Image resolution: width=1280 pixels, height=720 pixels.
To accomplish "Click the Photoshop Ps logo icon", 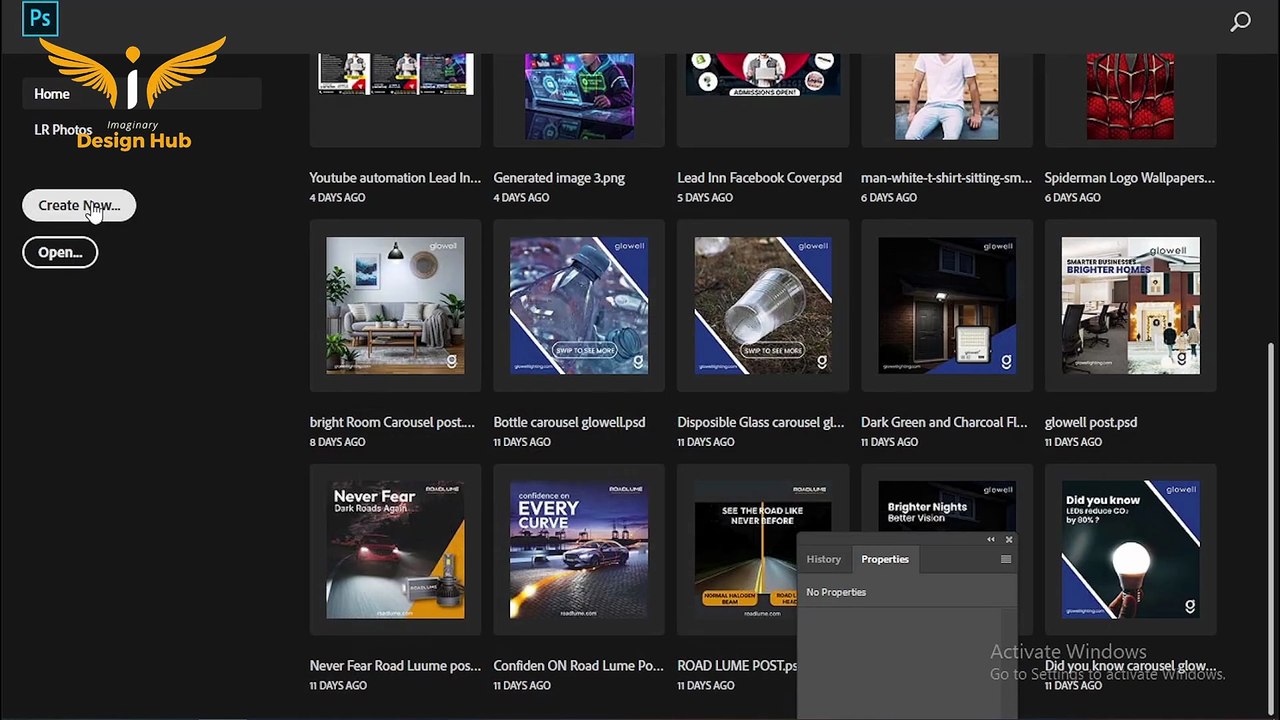I will pos(40,19).
